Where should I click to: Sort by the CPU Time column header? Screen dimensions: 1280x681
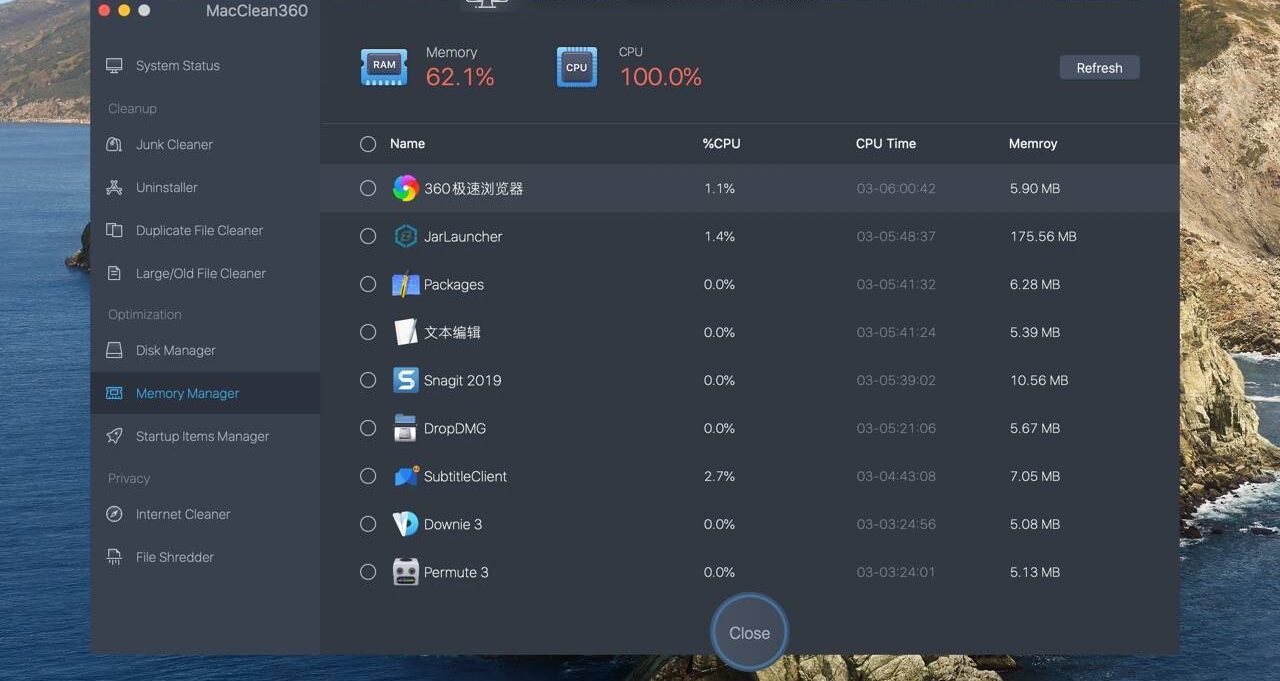[x=886, y=144]
